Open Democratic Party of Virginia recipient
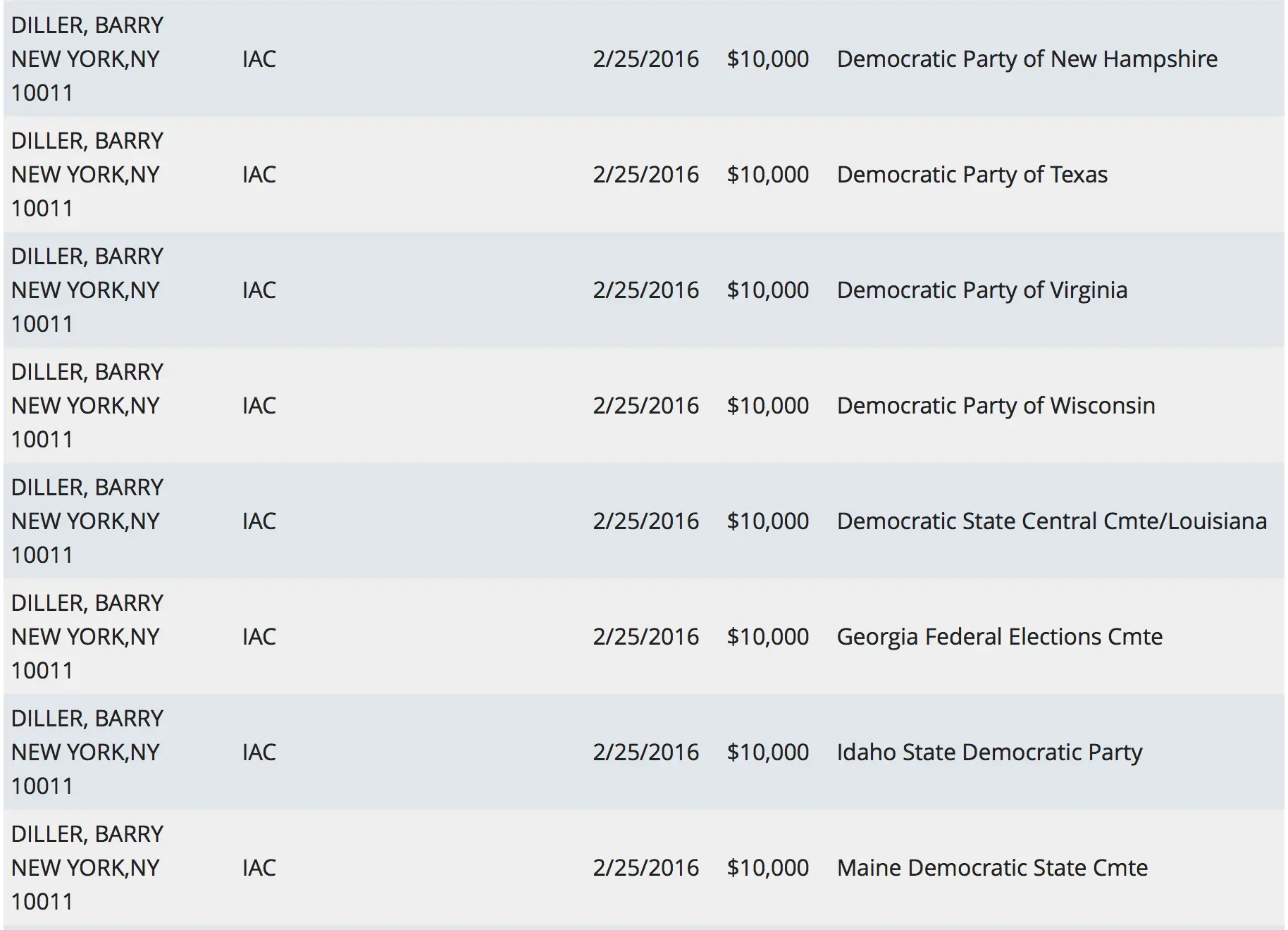Viewport: 1288px width, 930px height. click(x=982, y=290)
